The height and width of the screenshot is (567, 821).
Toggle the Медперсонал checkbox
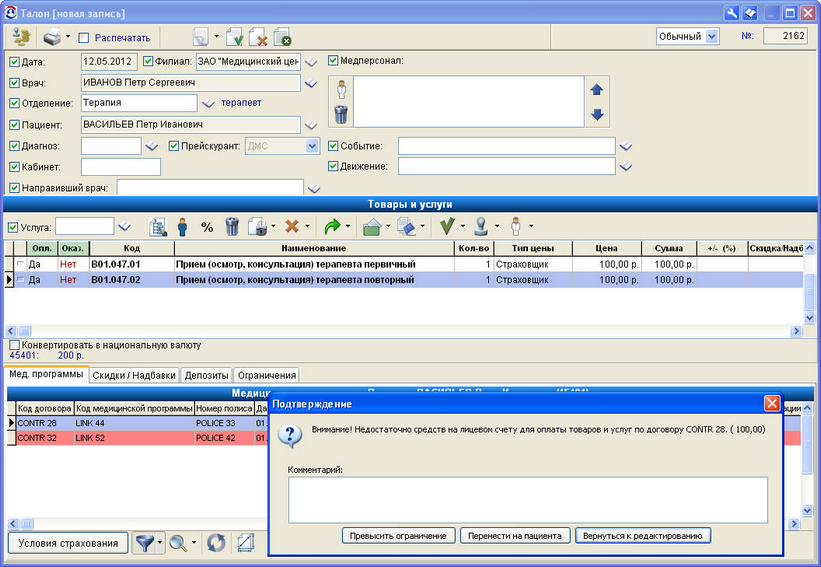[333, 61]
